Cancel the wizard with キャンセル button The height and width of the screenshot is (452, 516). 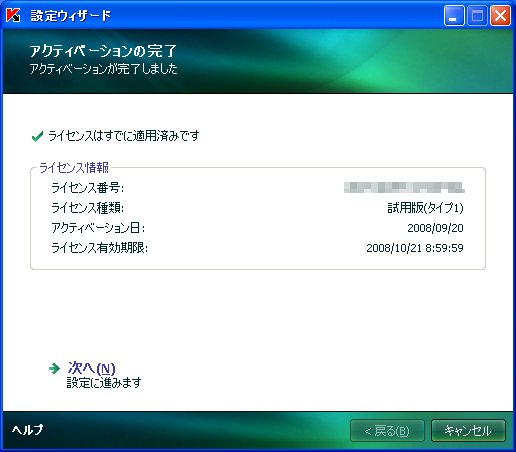(468, 431)
